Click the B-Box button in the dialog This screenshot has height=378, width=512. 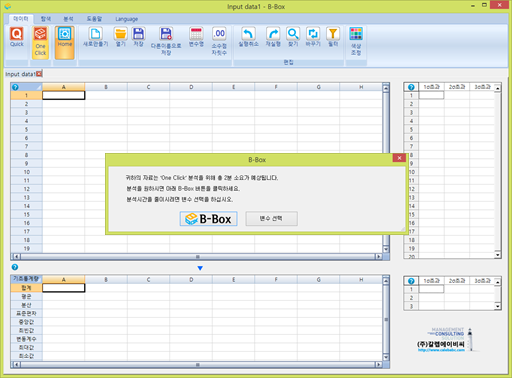208,219
